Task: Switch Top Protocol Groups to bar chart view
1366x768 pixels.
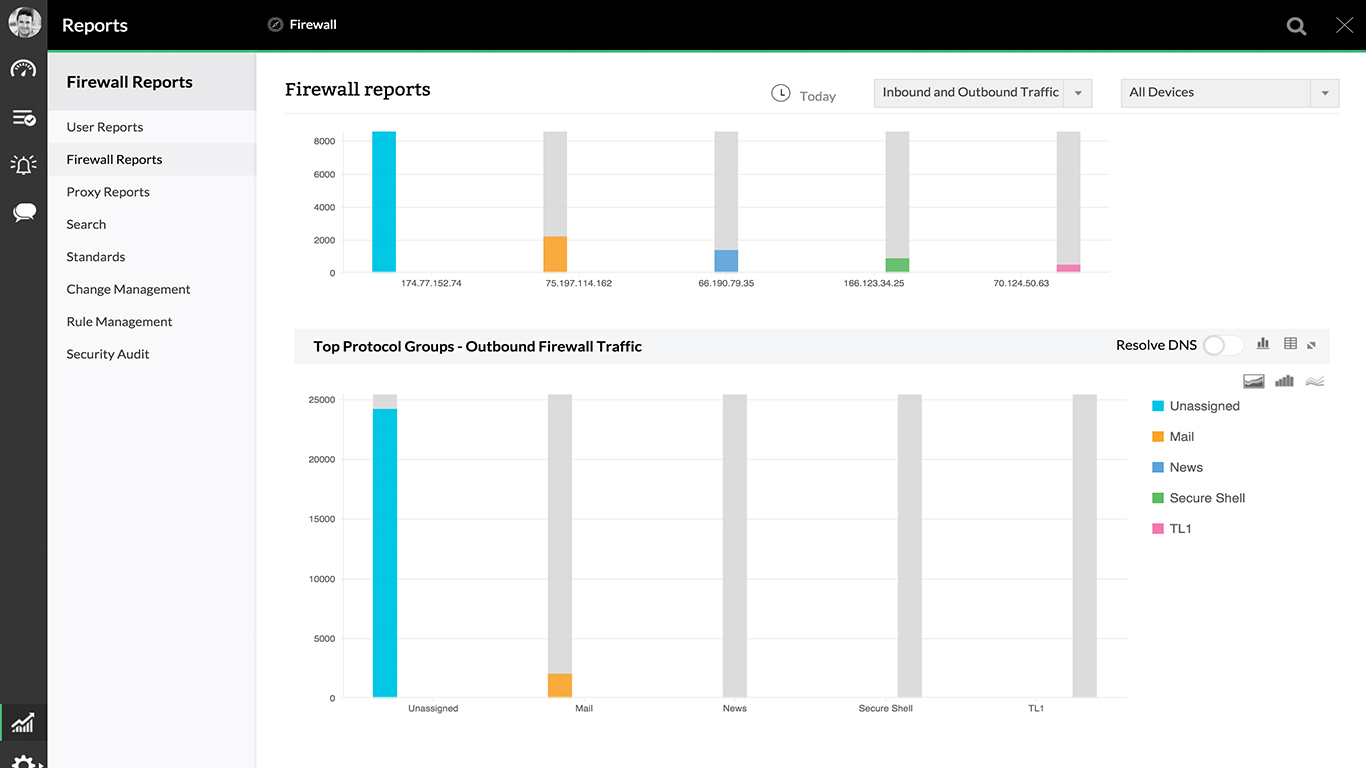Action: pyautogui.click(x=1263, y=343)
